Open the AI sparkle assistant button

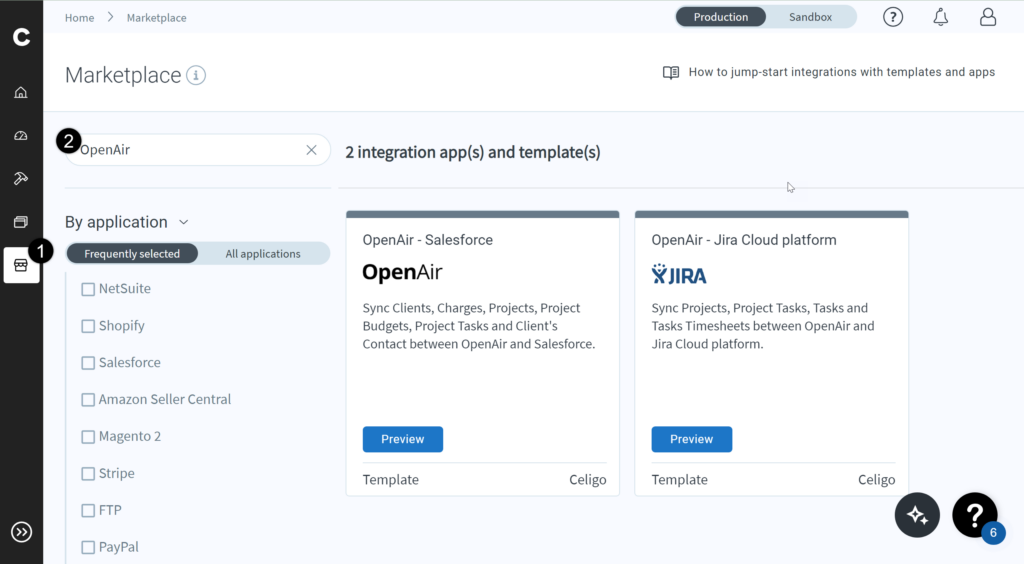917,515
